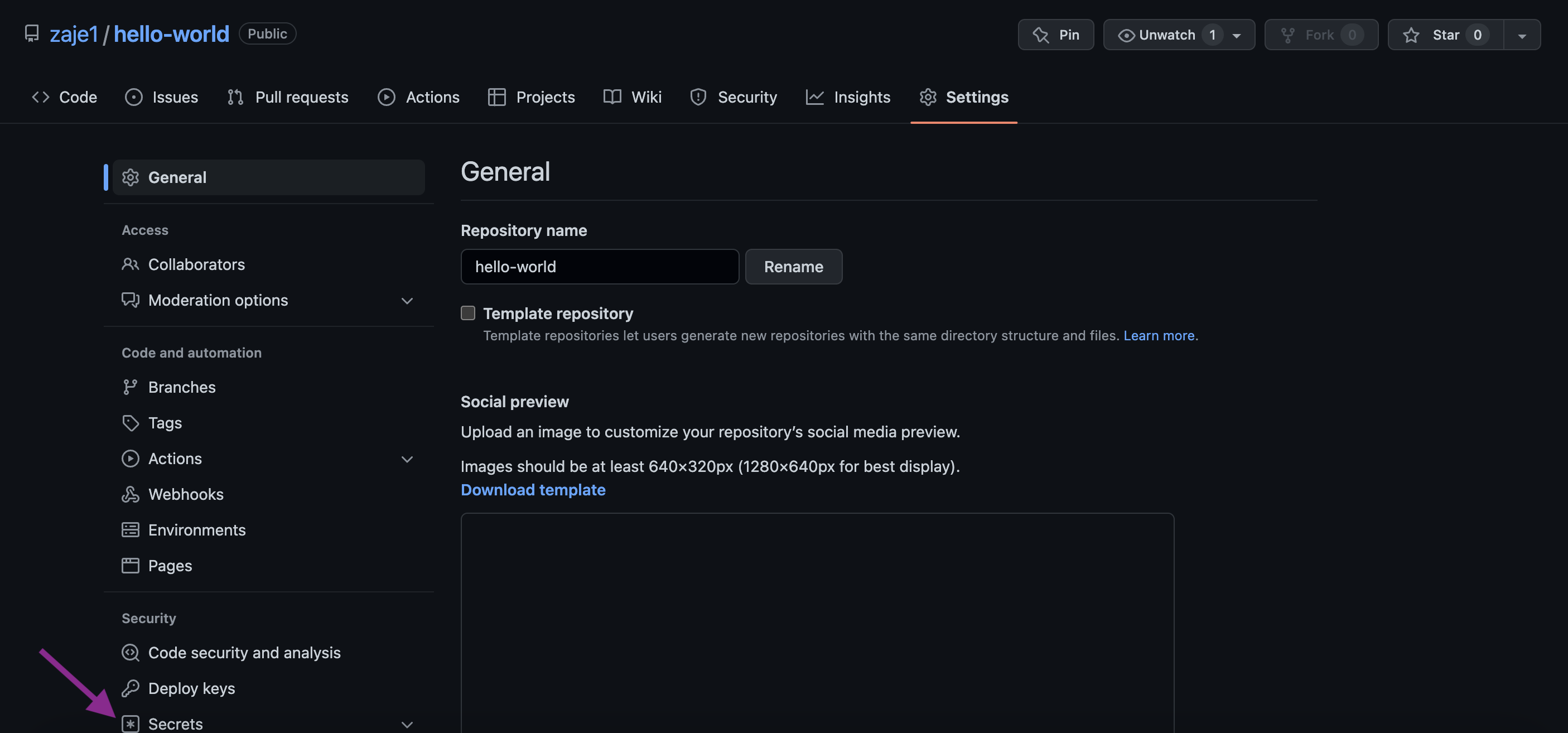Select Pages in sidebar
This screenshot has height=733, width=1568.
pos(268,566)
